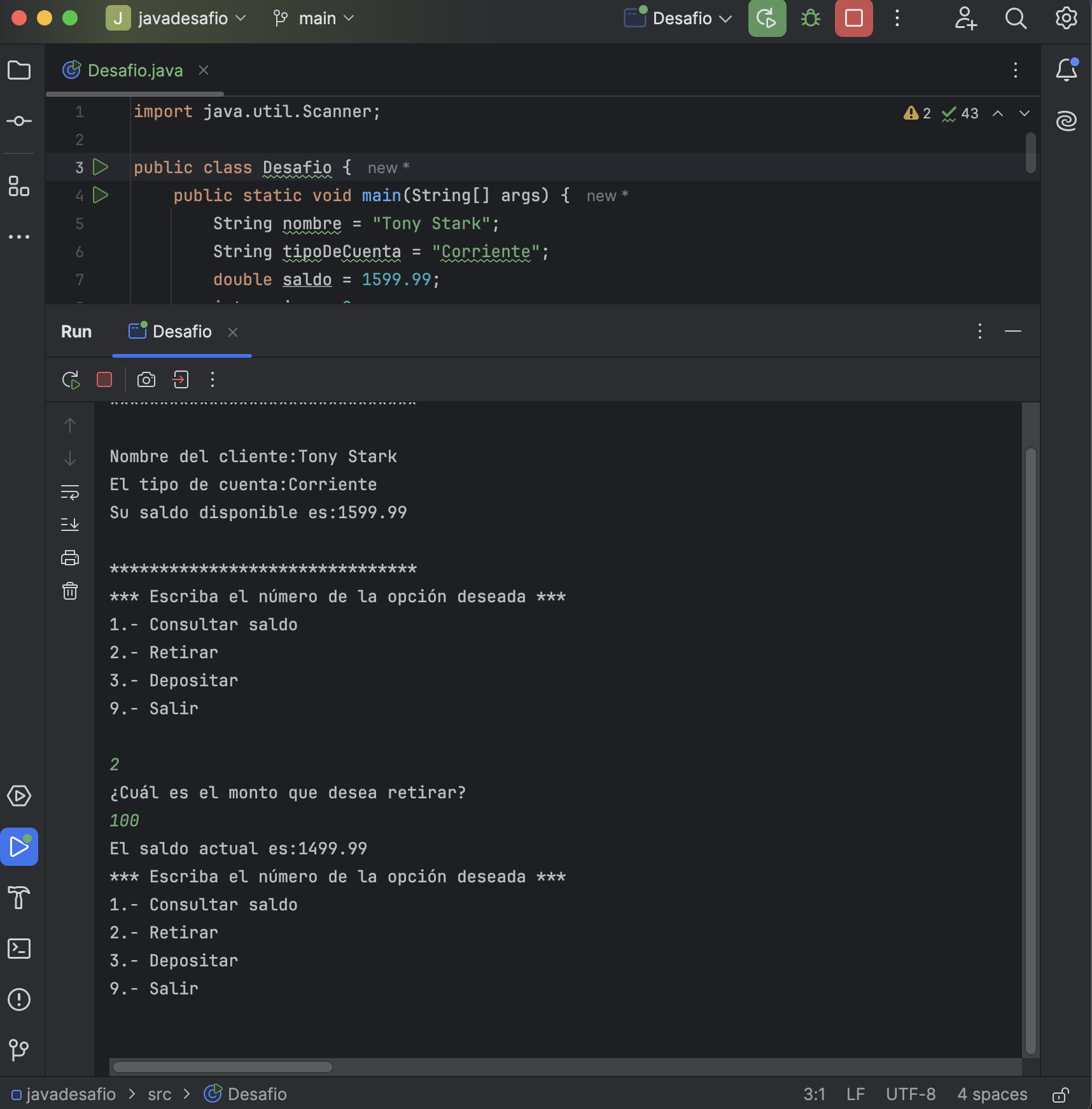
Task: Open javadesafio project dropdown
Action: [176, 18]
